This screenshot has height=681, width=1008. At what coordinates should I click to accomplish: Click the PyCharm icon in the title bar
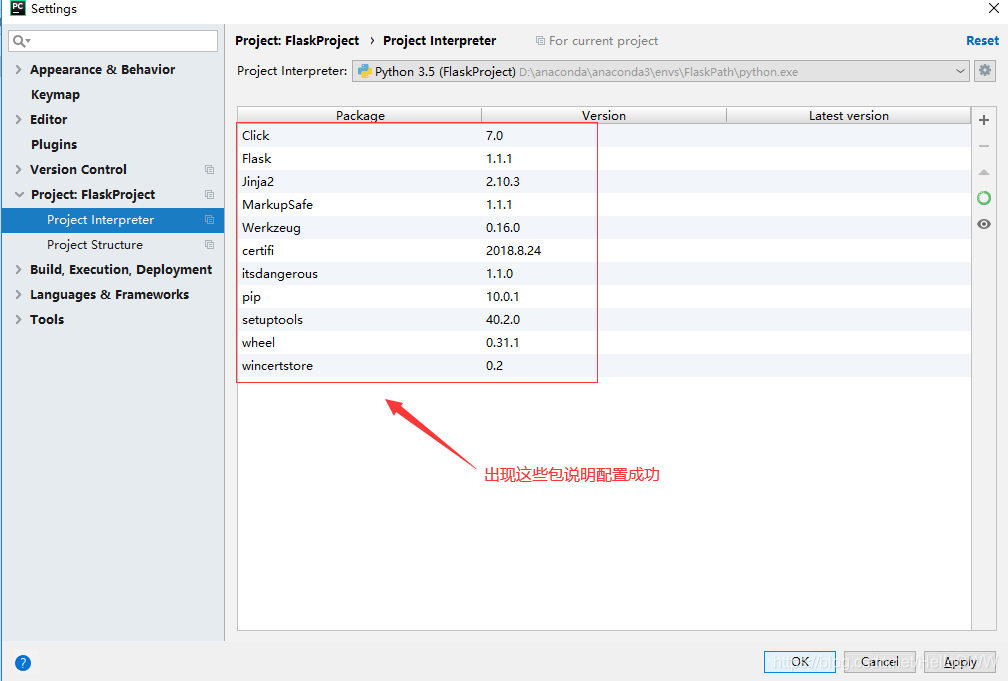tap(18, 8)
